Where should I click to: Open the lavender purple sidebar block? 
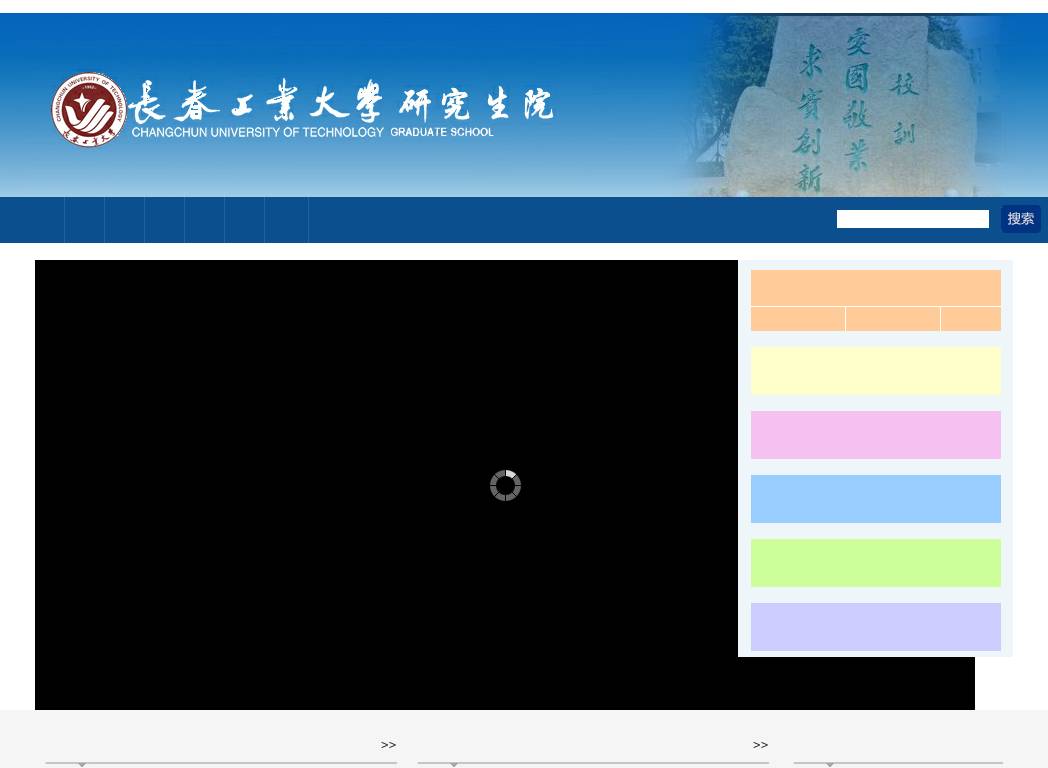(x=876, y=627)
